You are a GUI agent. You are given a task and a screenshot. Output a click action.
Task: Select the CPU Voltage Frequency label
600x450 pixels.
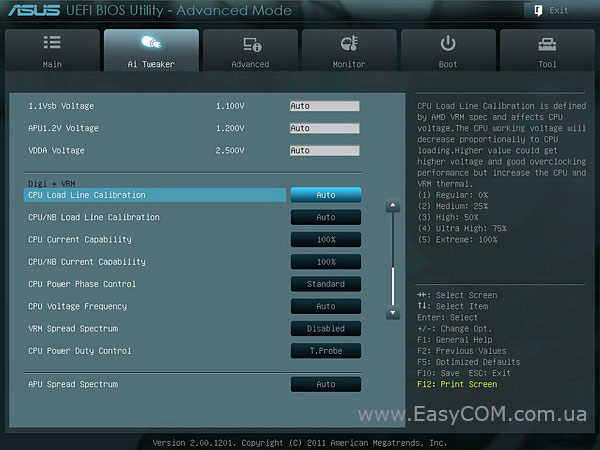pos(77,306)
